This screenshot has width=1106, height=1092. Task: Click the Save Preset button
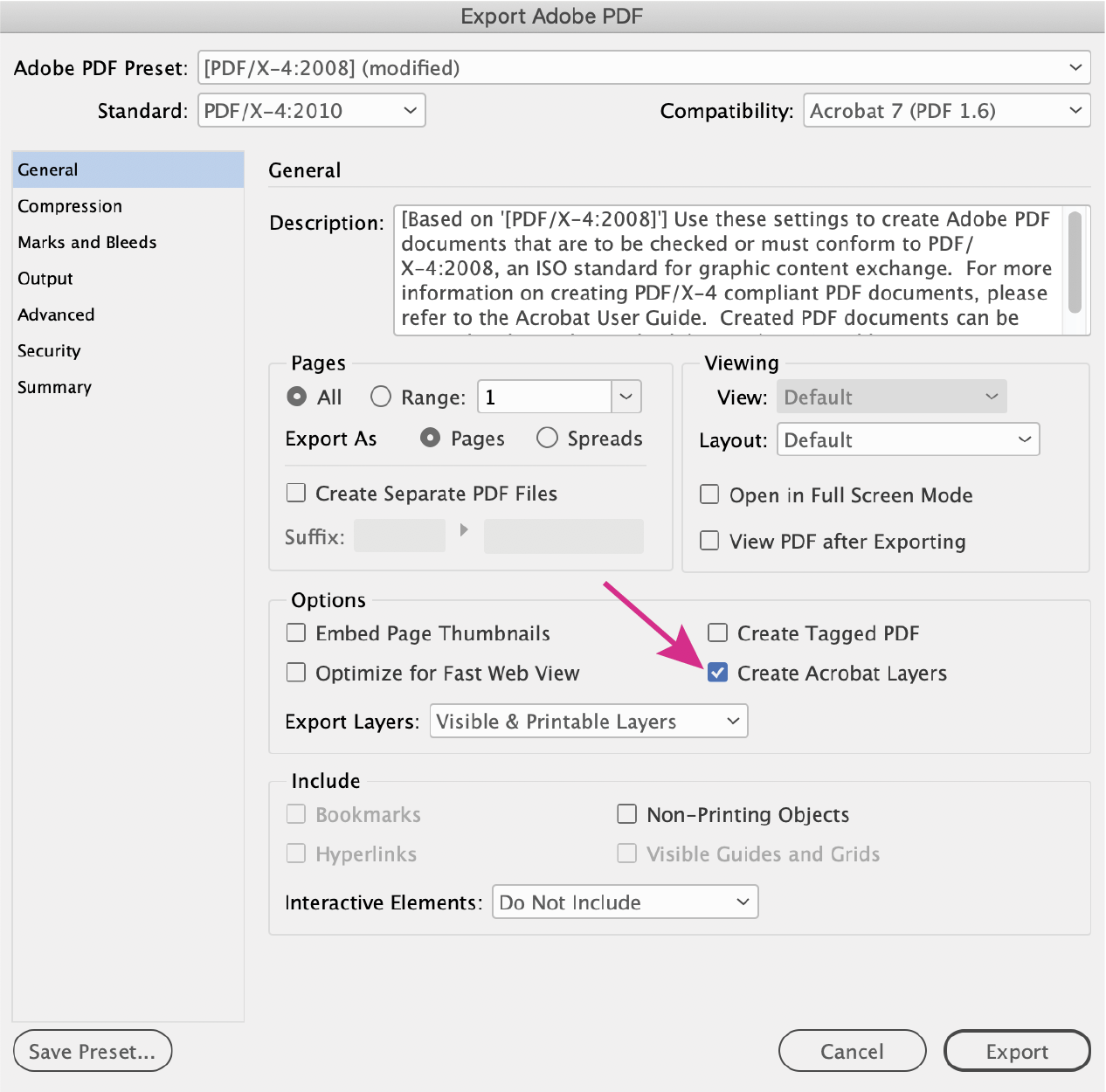click(x=92, y=1051)
